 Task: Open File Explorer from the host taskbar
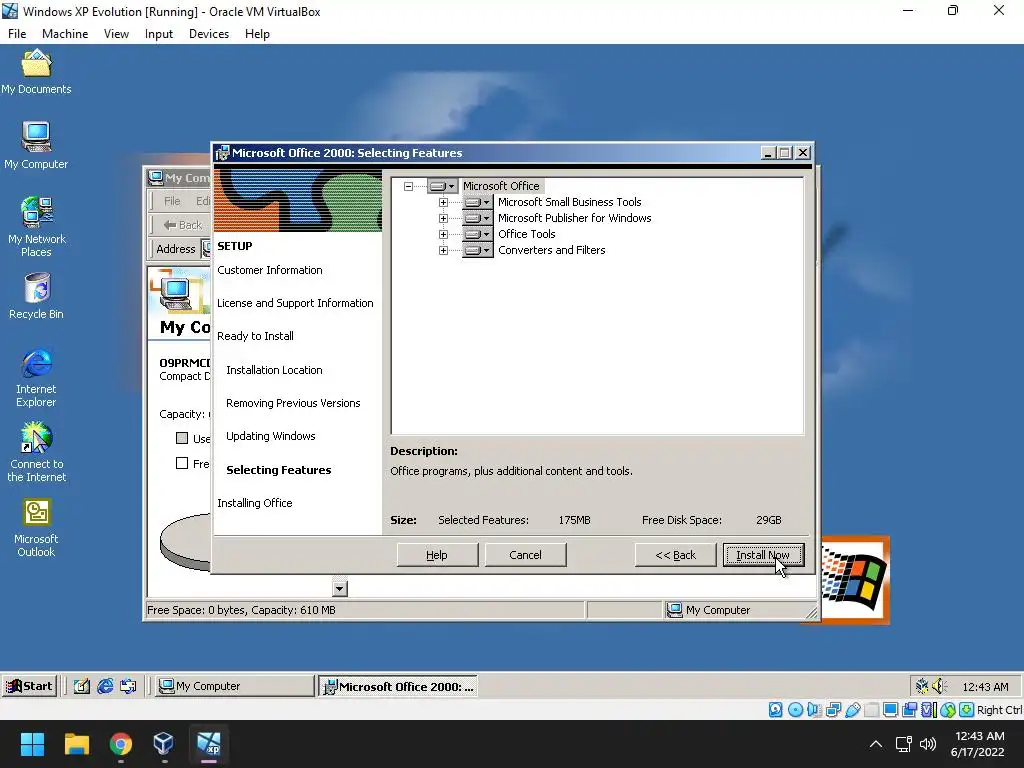point(76,744)
